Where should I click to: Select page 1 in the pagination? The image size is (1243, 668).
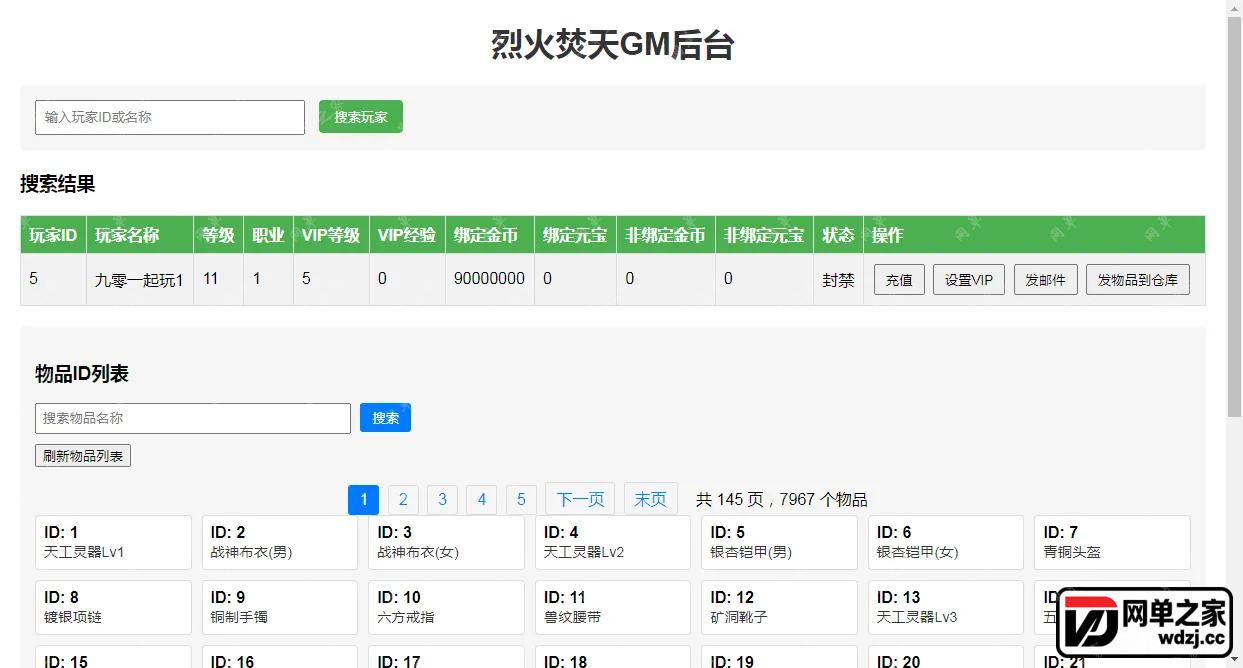pyautogui.click(x=363, y=499)
